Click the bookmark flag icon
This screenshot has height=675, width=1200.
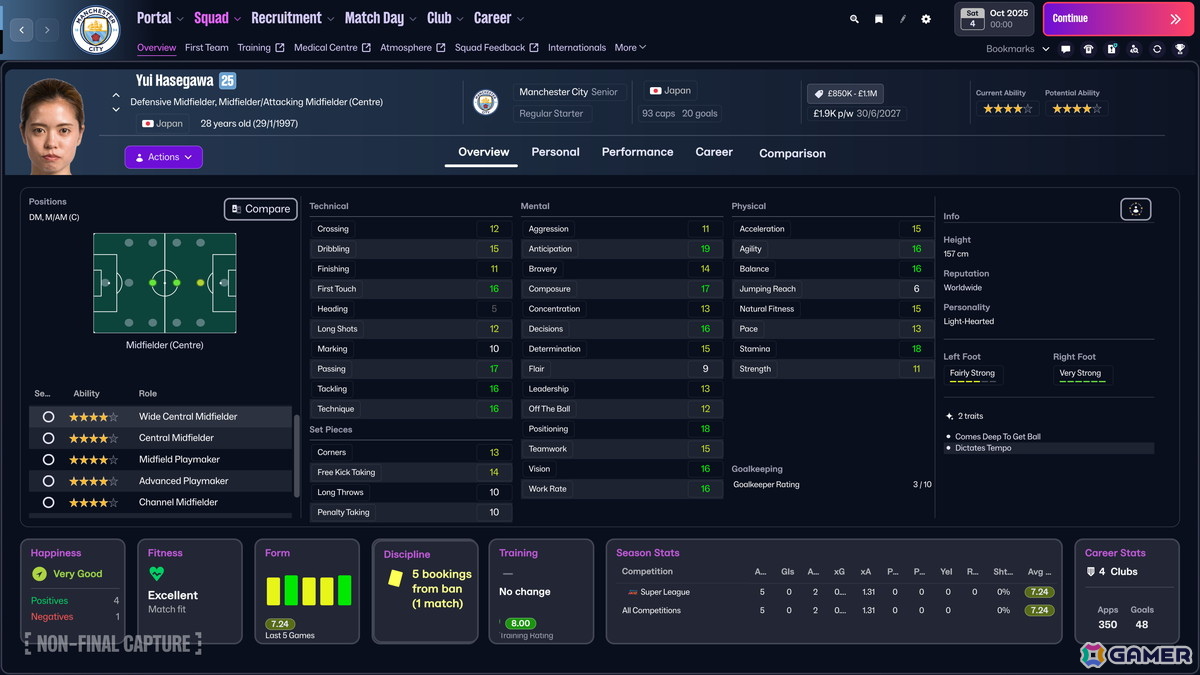[878, 18]
